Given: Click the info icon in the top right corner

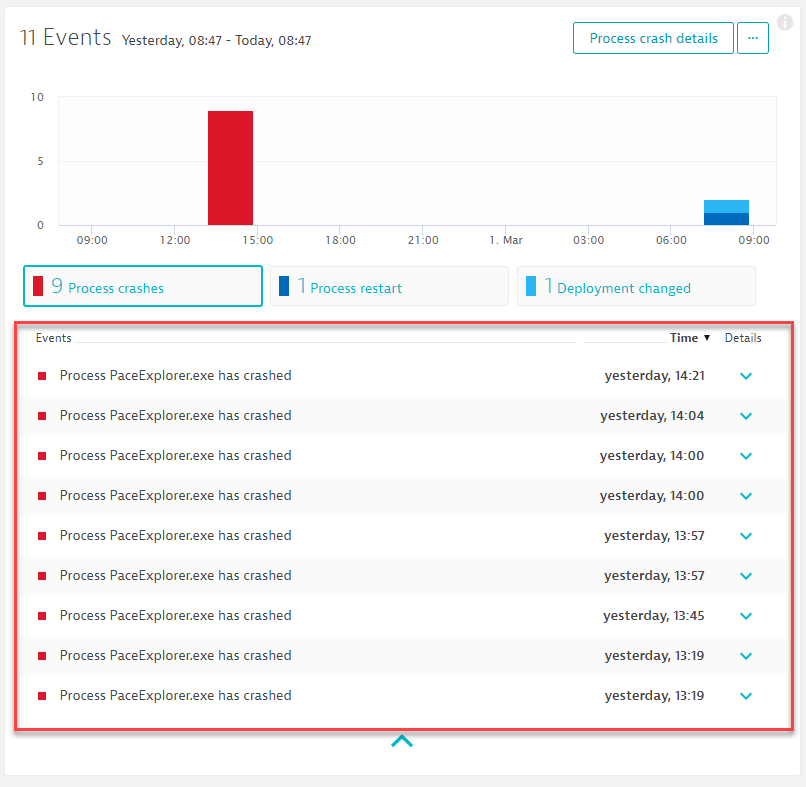Looking at the screenshot, I should [786, 22].
